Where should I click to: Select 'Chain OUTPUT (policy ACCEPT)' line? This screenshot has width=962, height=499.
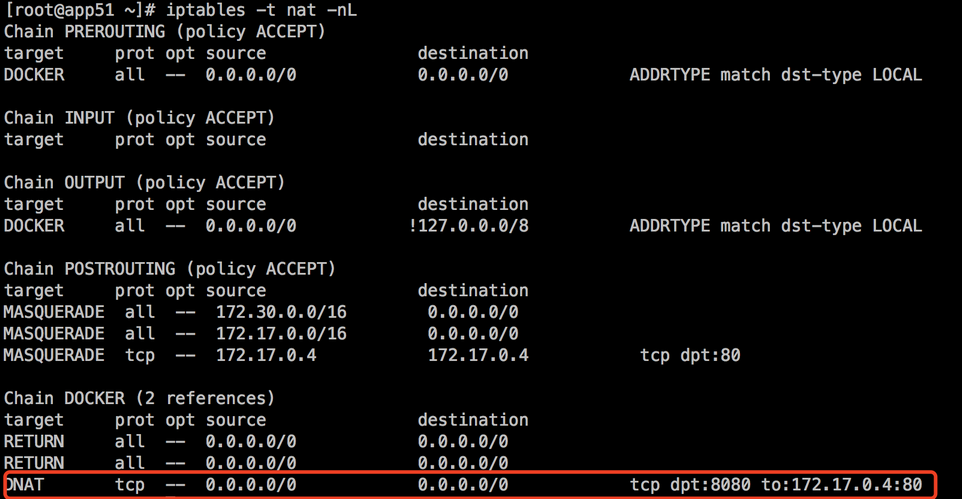click(144, 183)
